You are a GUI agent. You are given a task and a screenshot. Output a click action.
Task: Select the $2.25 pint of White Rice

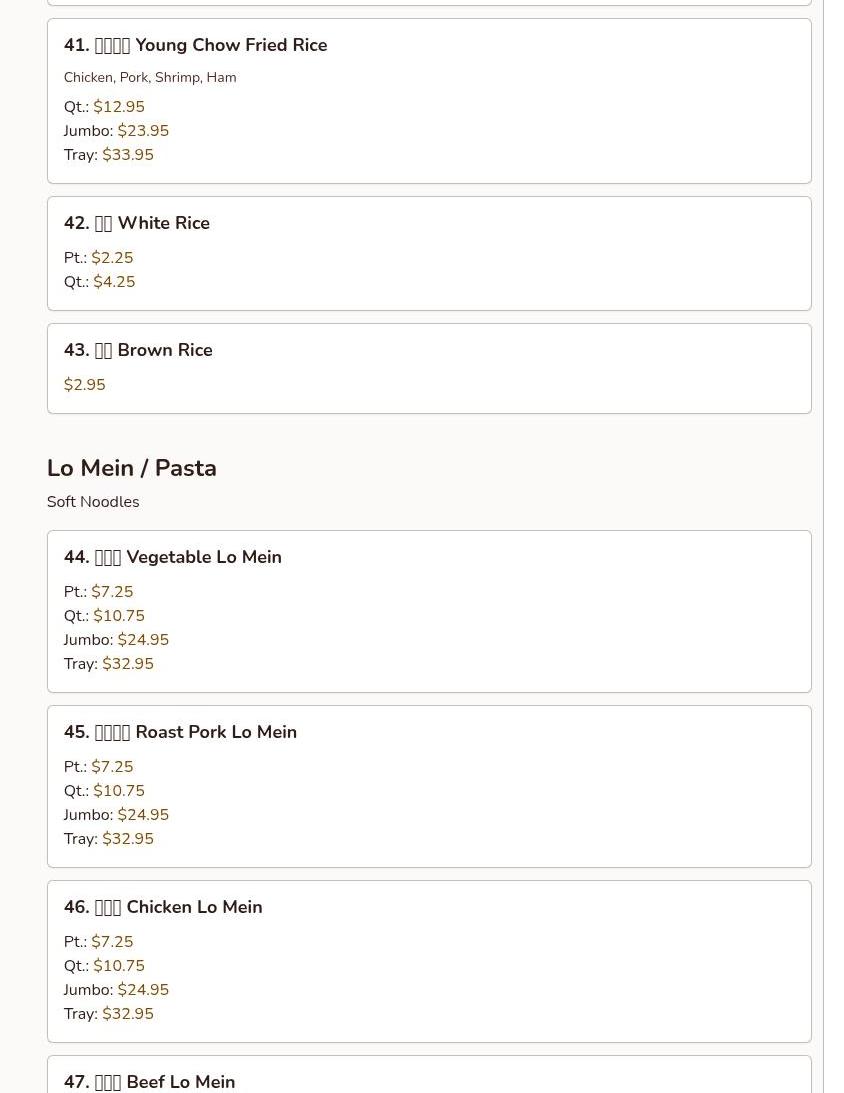(112, 258)
